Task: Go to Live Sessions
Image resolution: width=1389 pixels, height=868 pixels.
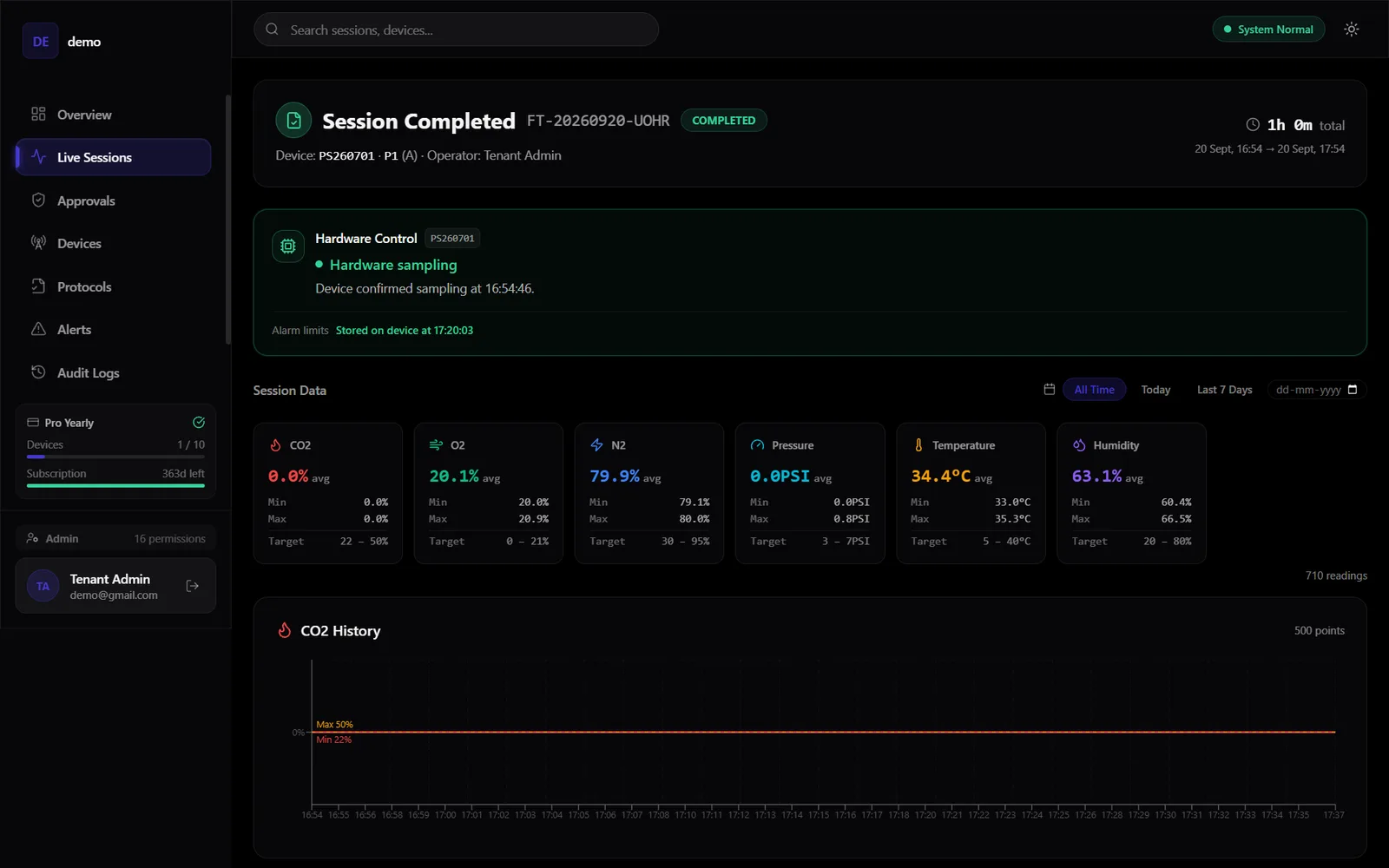Action: point(113,157)
